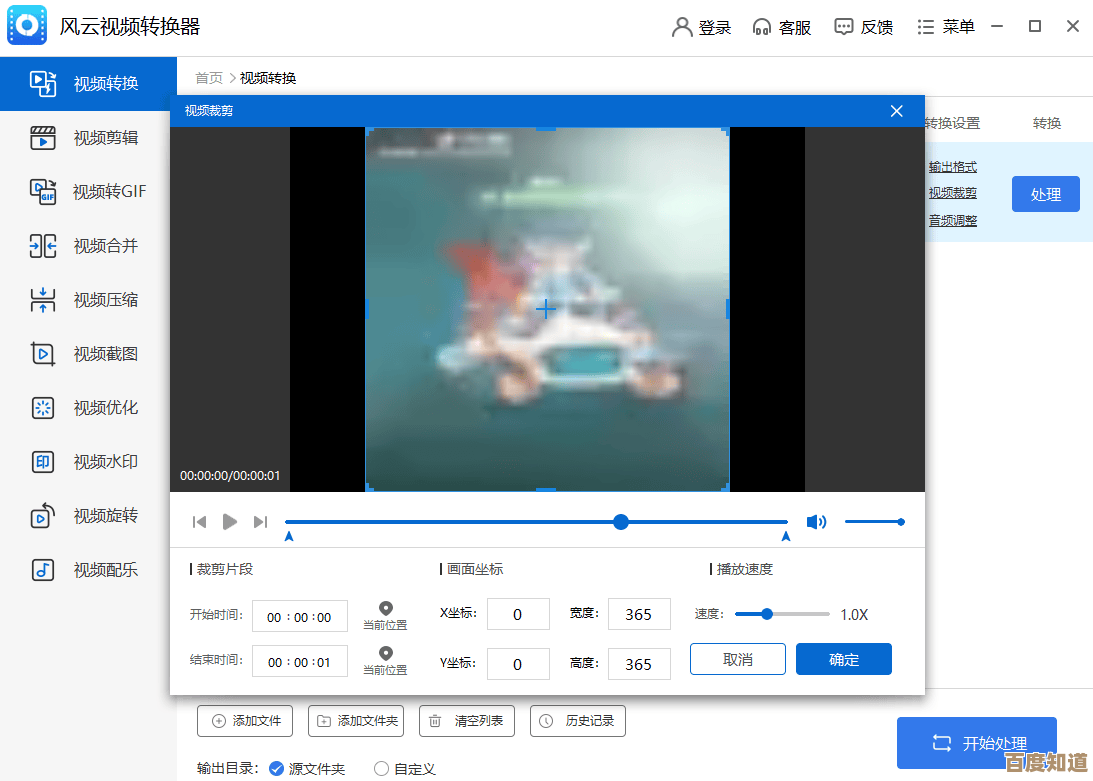Select 源文件夹 output radio button
The height and width of the screenshot is (781, 1093).
[x=277, y=769]
